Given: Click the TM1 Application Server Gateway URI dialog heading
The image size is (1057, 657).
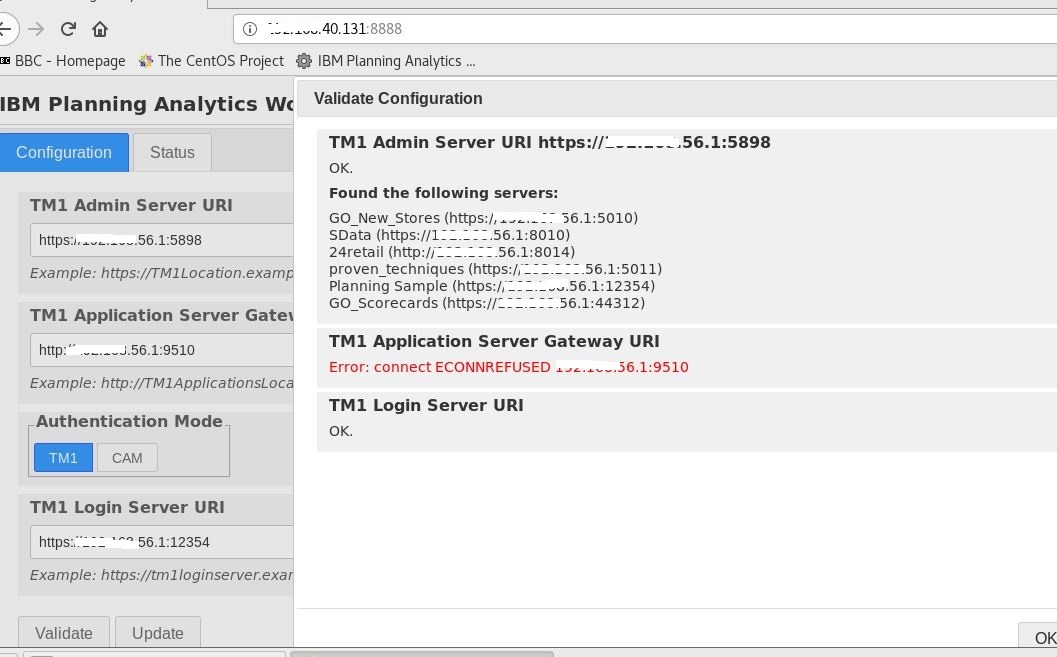Looking at the screenshot, I should (x=494, y=341).
